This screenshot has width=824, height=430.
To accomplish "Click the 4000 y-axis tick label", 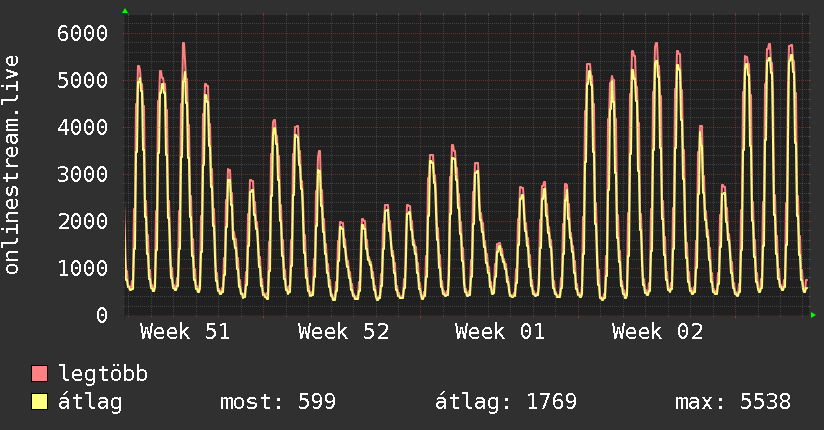I will coord(83,127).
